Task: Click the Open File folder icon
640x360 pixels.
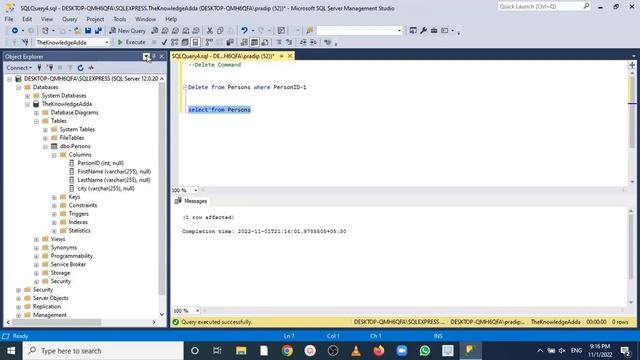Action: (77, 31)
